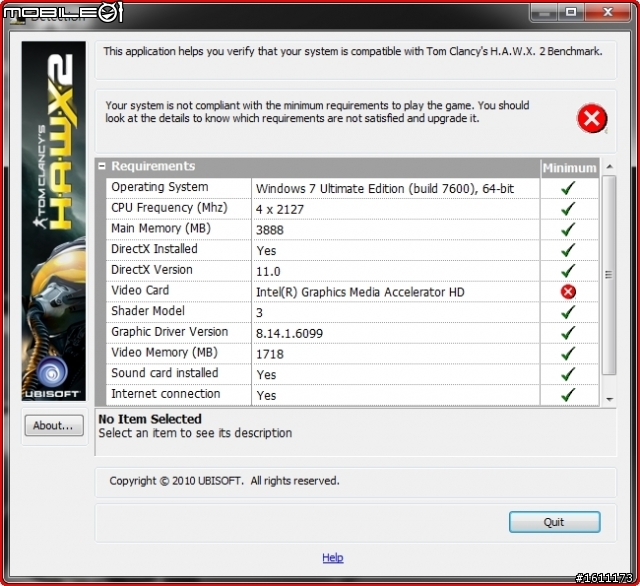Open the About... dialog

(x=54, y=426)
